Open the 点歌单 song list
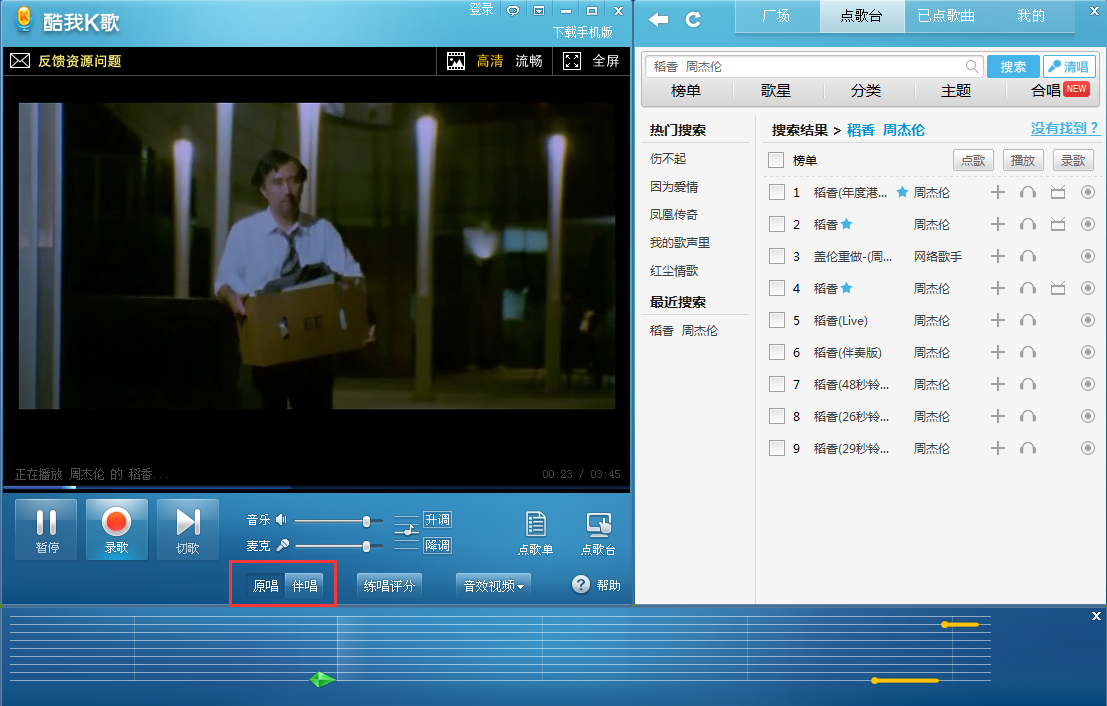Viewport: 1107px width, 706px height. (535, 533)
